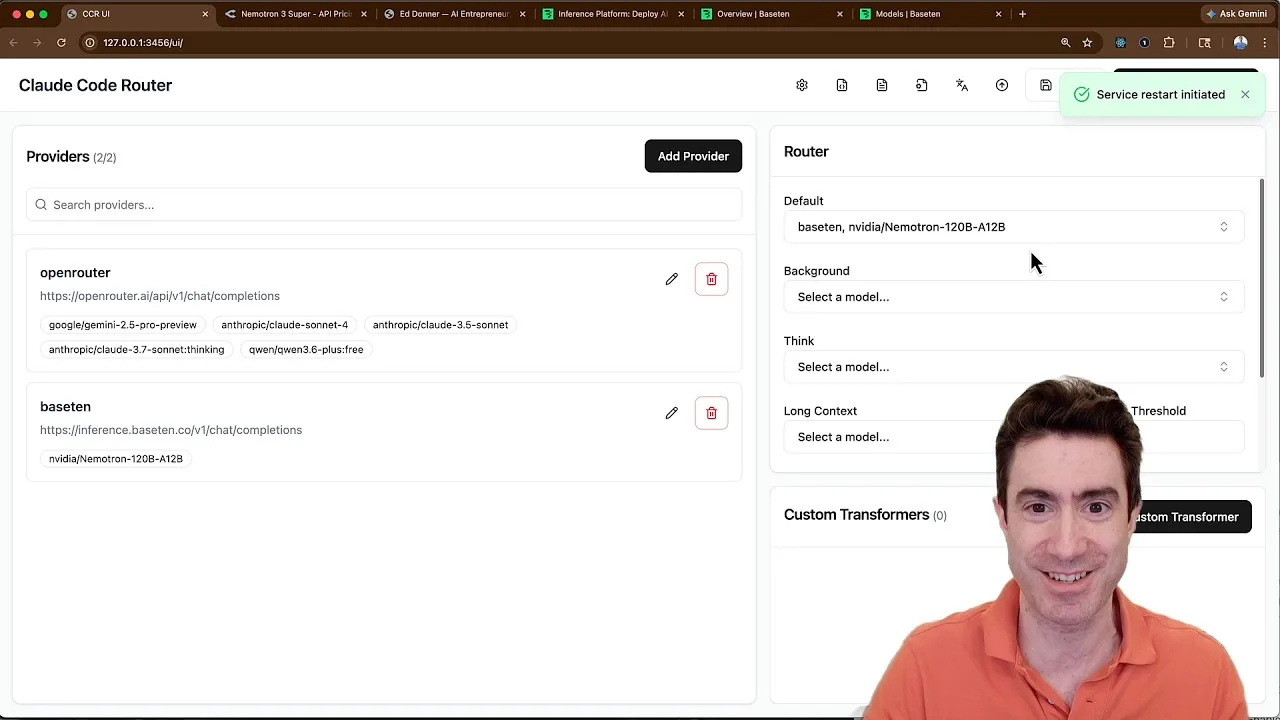Open the Think model dropdown
This screenshot has width=1280, height=720.
click(x=1013, y=367)
